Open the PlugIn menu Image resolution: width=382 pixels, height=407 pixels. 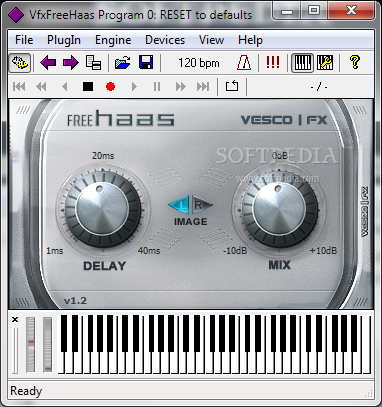click(64, 40)
